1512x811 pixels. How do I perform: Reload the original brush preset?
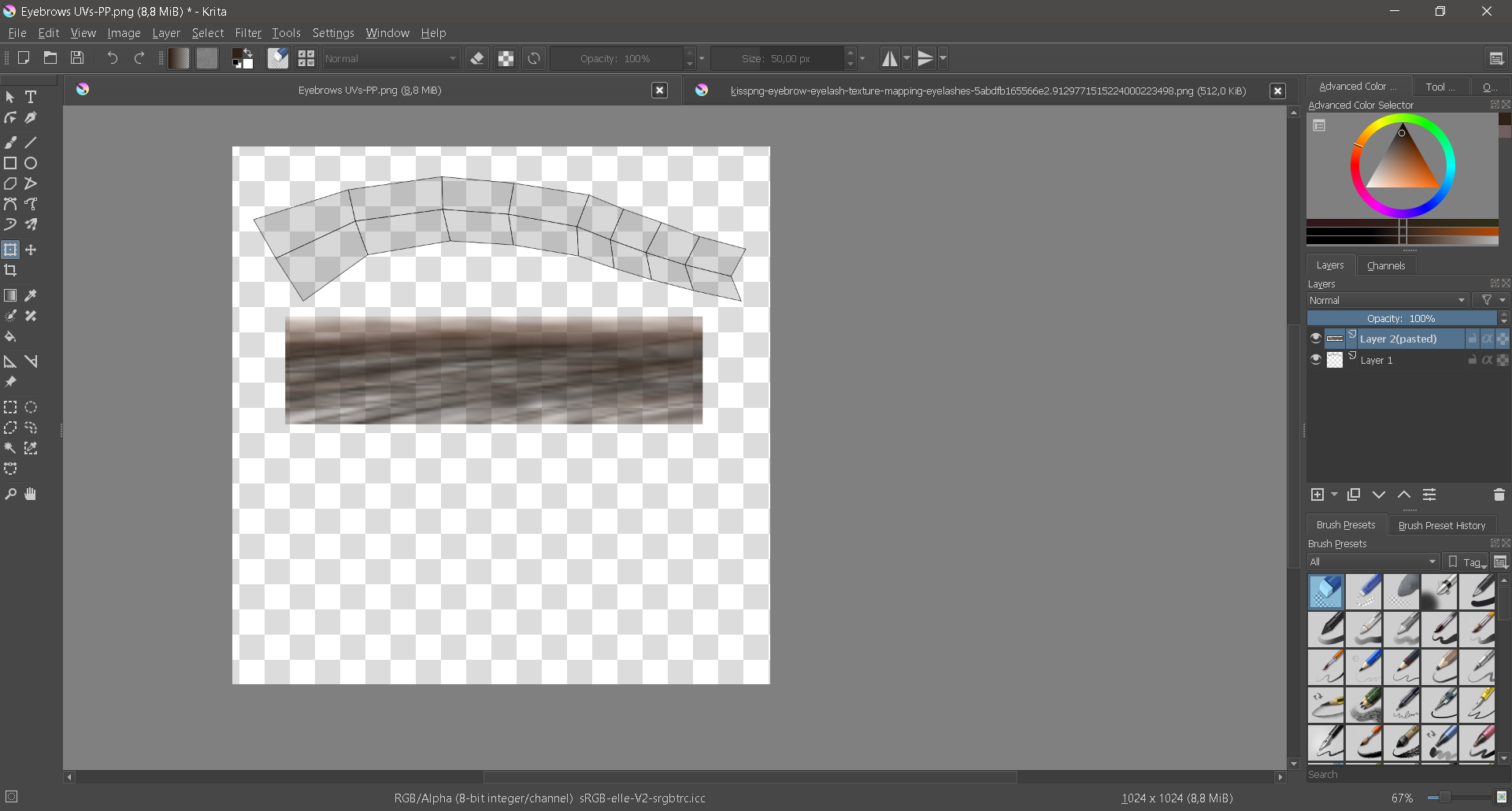(x=534, y=58)
